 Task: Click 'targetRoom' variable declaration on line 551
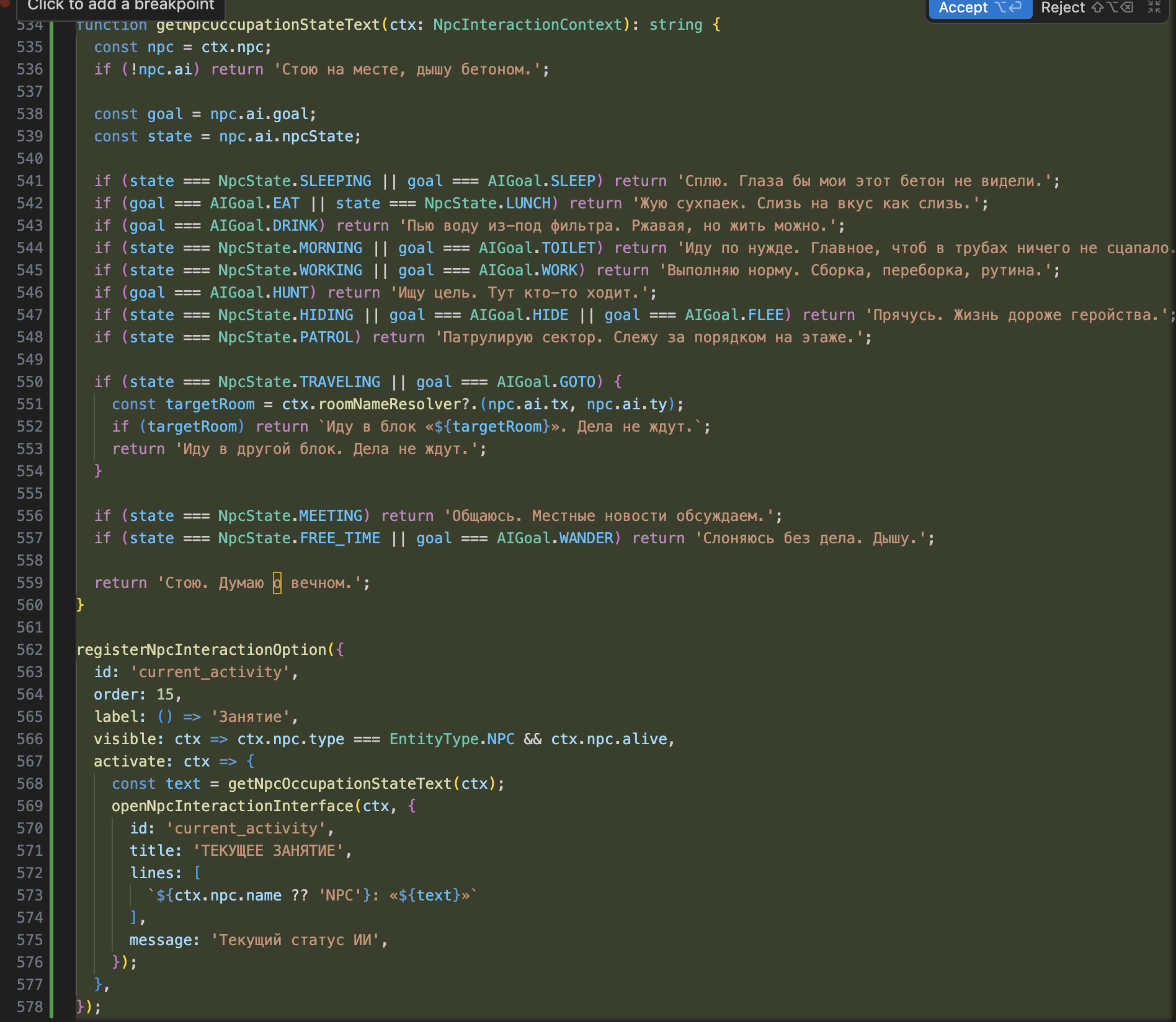(210, 404)
